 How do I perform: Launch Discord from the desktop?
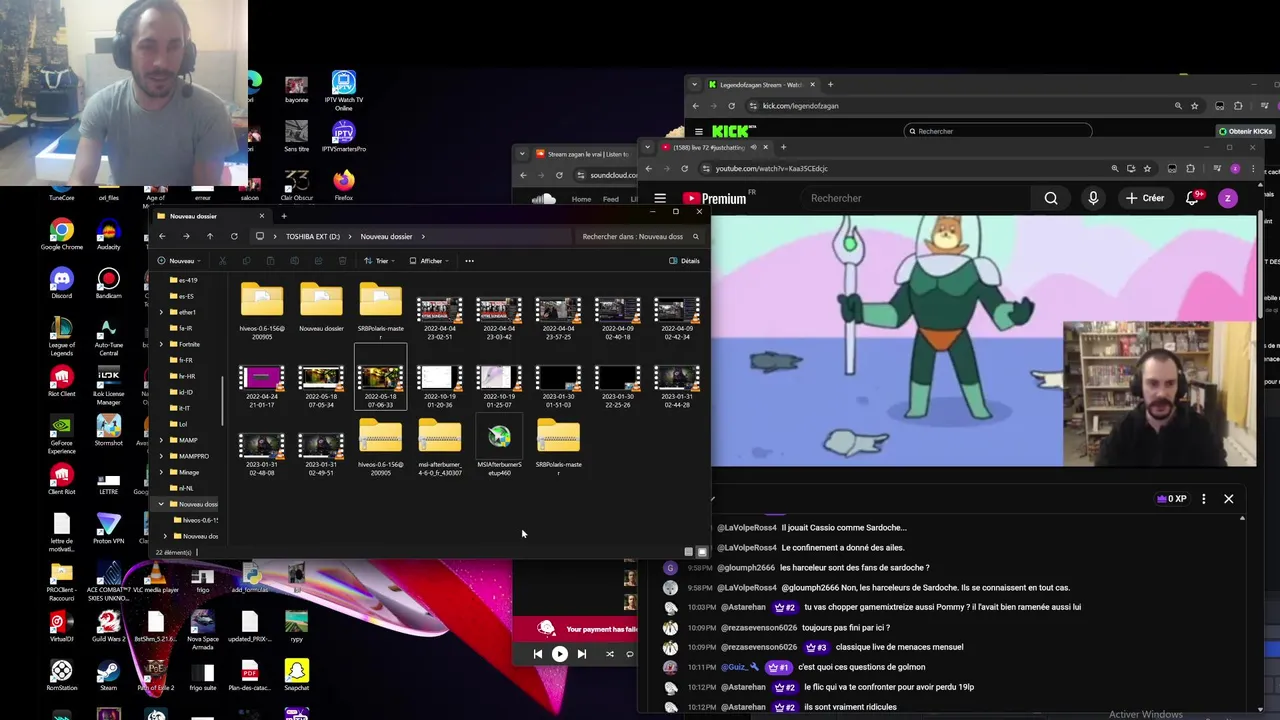coord(62,284)
